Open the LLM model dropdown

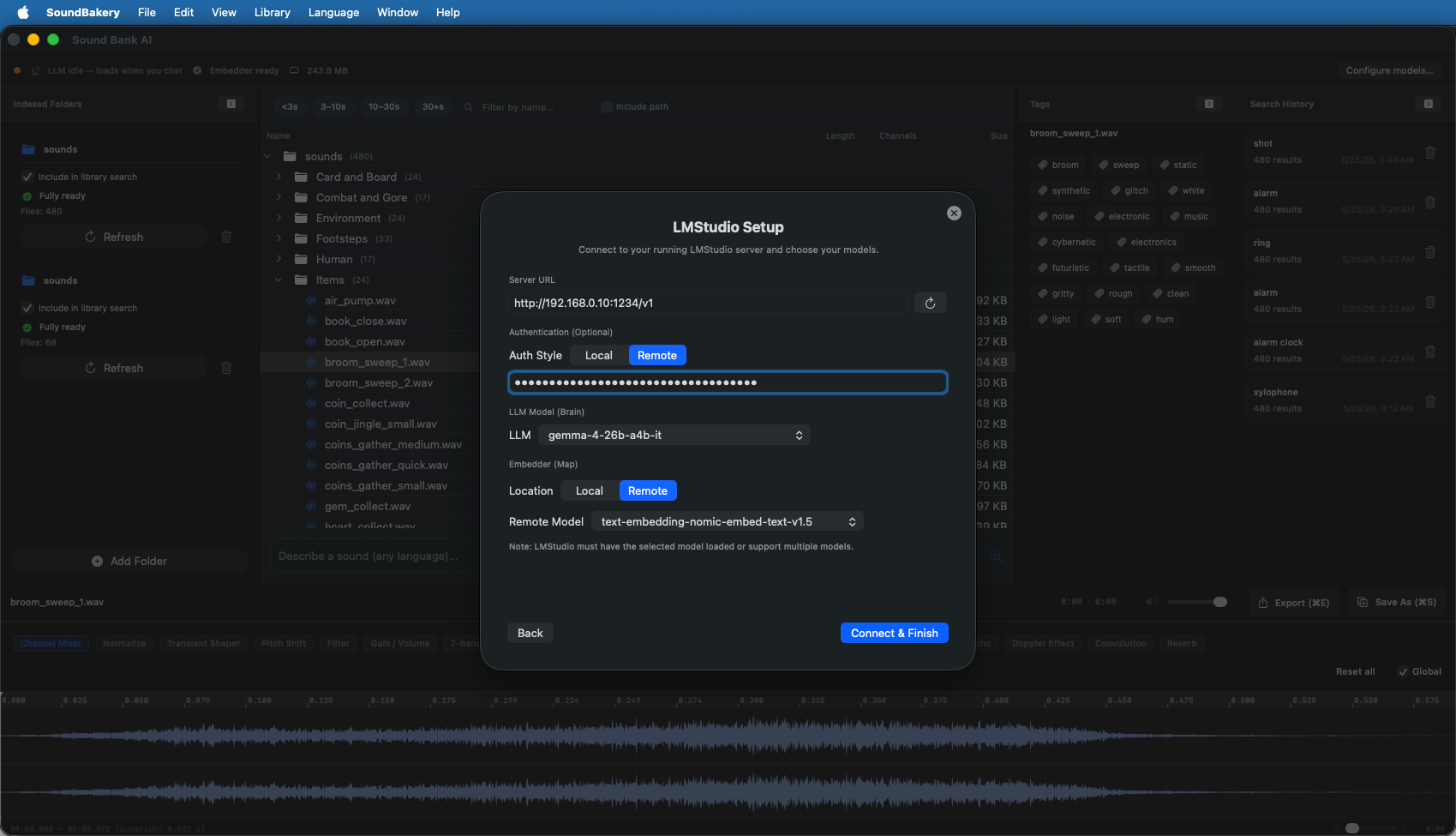[674, 435]
